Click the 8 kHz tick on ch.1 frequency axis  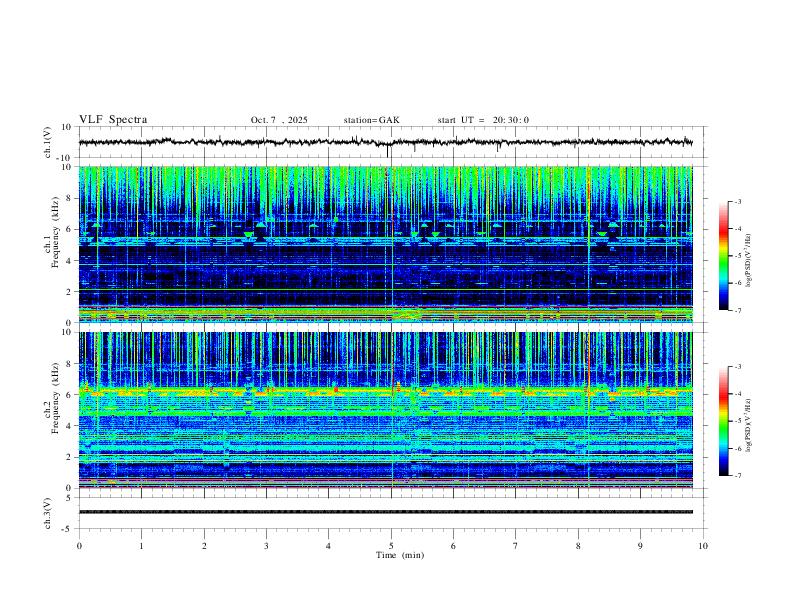[70, 198]
